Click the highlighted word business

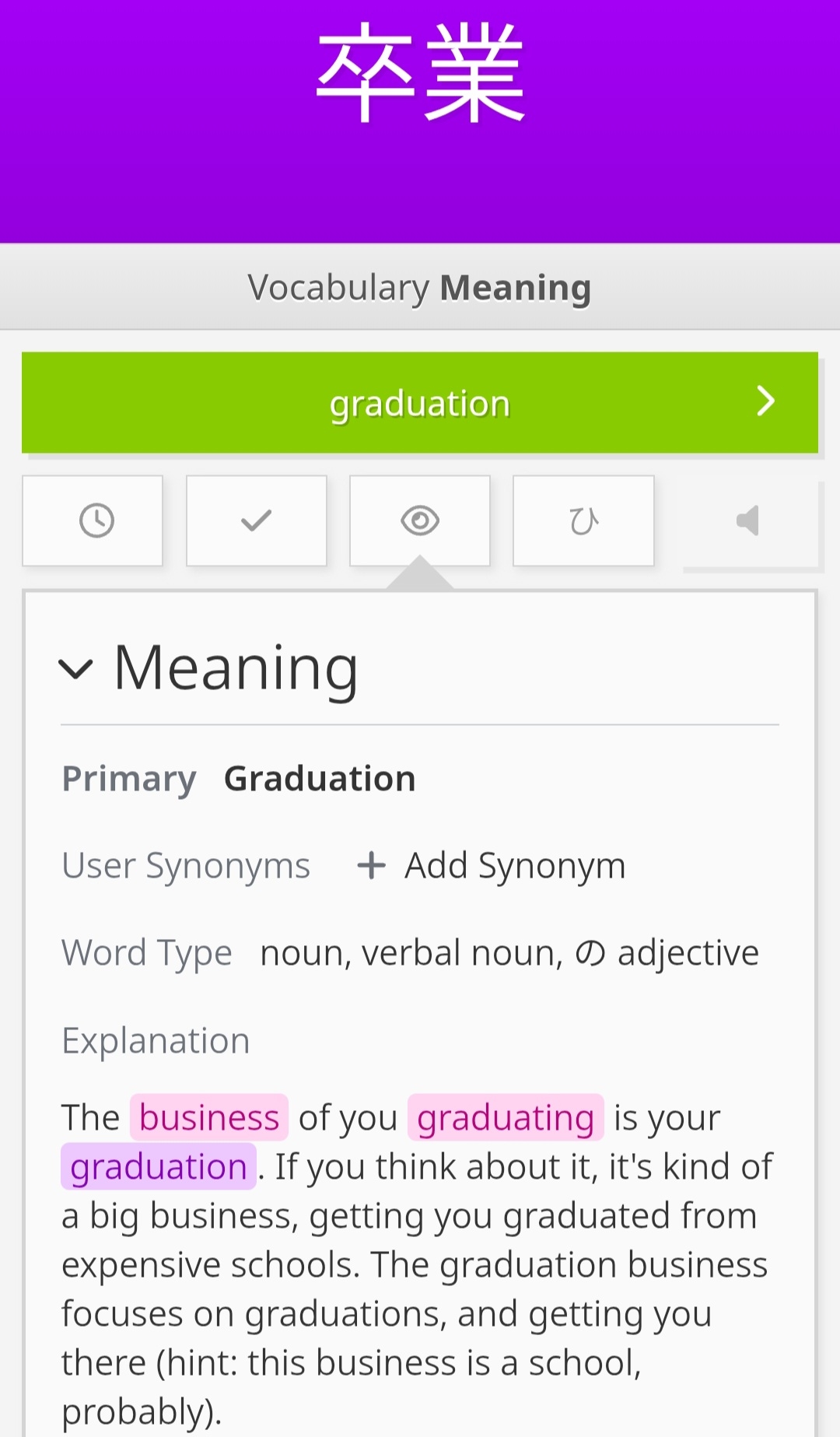point(209,1117)
